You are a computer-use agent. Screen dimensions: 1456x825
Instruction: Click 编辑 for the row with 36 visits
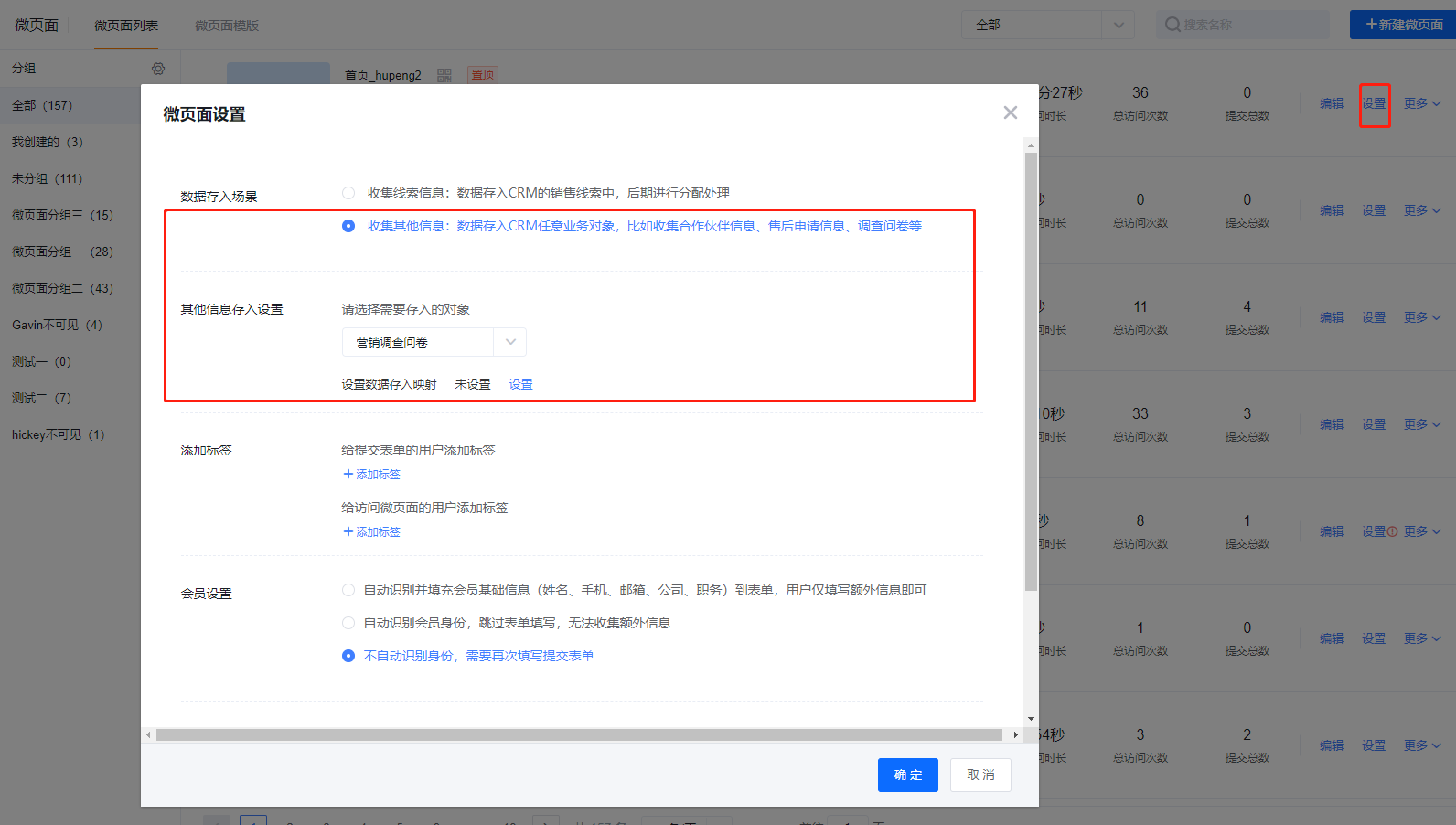point(1332,103)
